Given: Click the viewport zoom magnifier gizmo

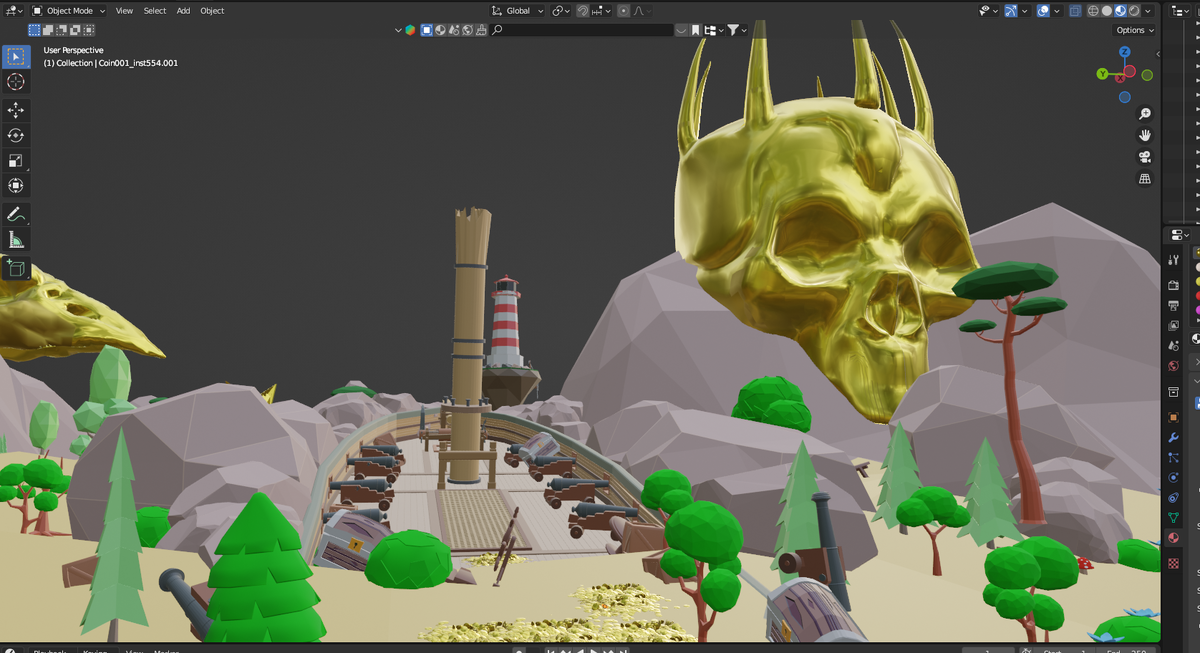Looking at the screenshot, I should tap(1145, 113).
